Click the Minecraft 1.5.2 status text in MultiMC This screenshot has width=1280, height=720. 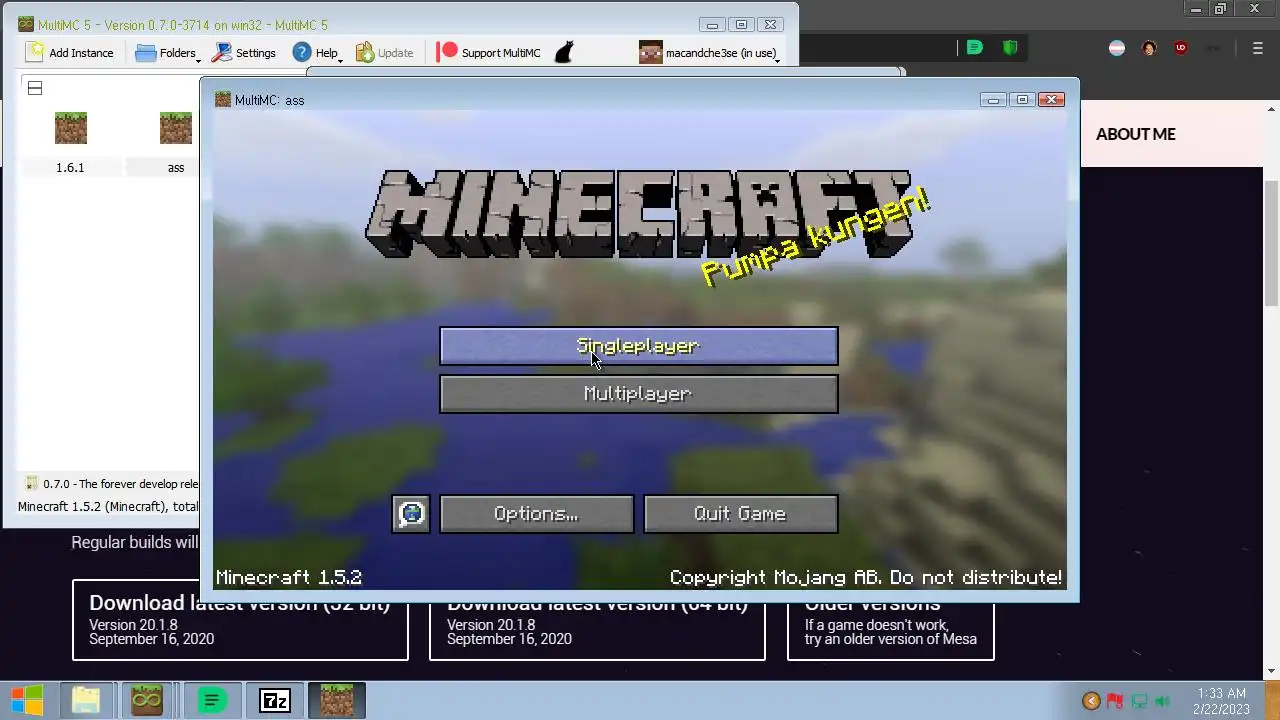(x=108, y=506)
